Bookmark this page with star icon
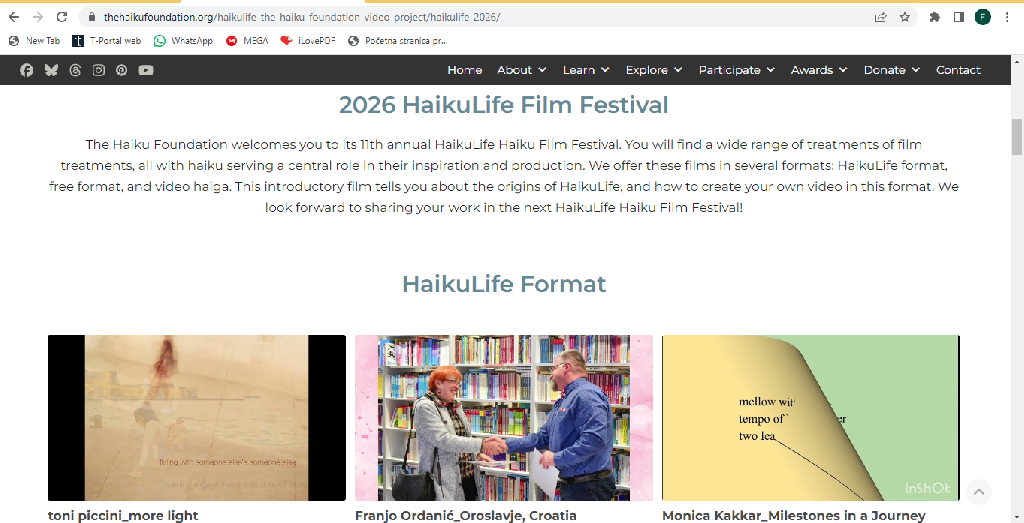Image resolution: width=1024 pixels, height=523 pixels. click(904, 17)
